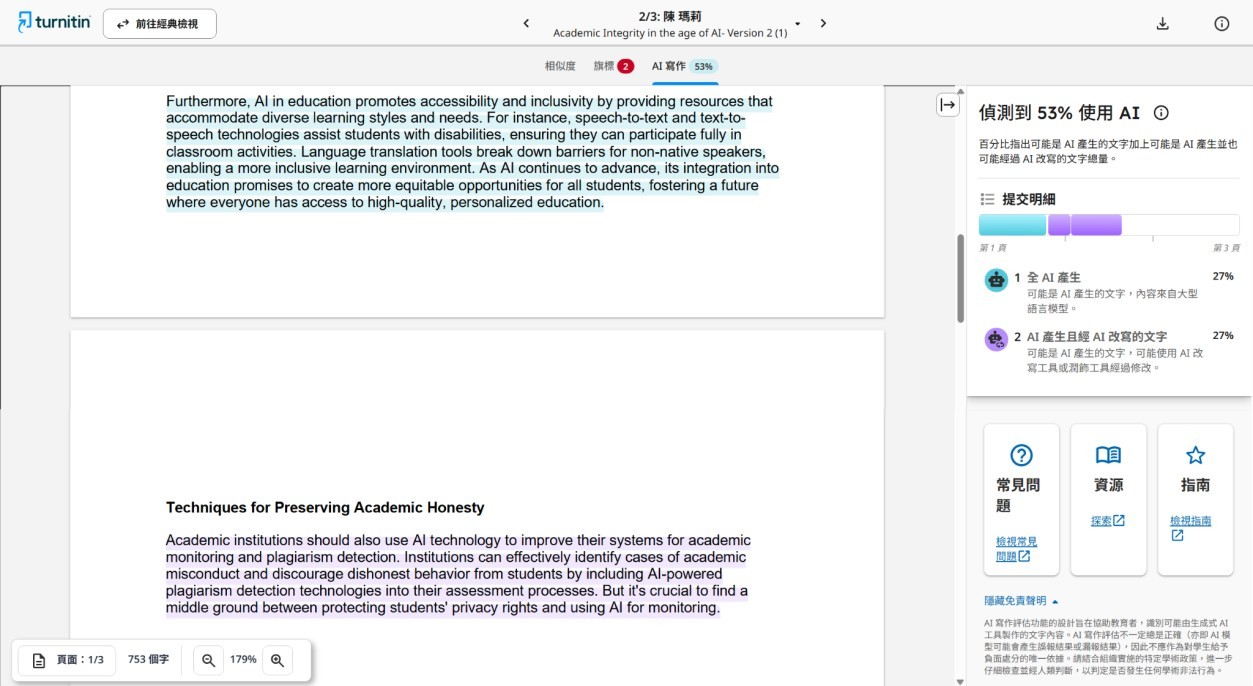Screen dimensions: 1253x686
Task: Click star icon in 指南 card
Action: [x=1195, y=455]
